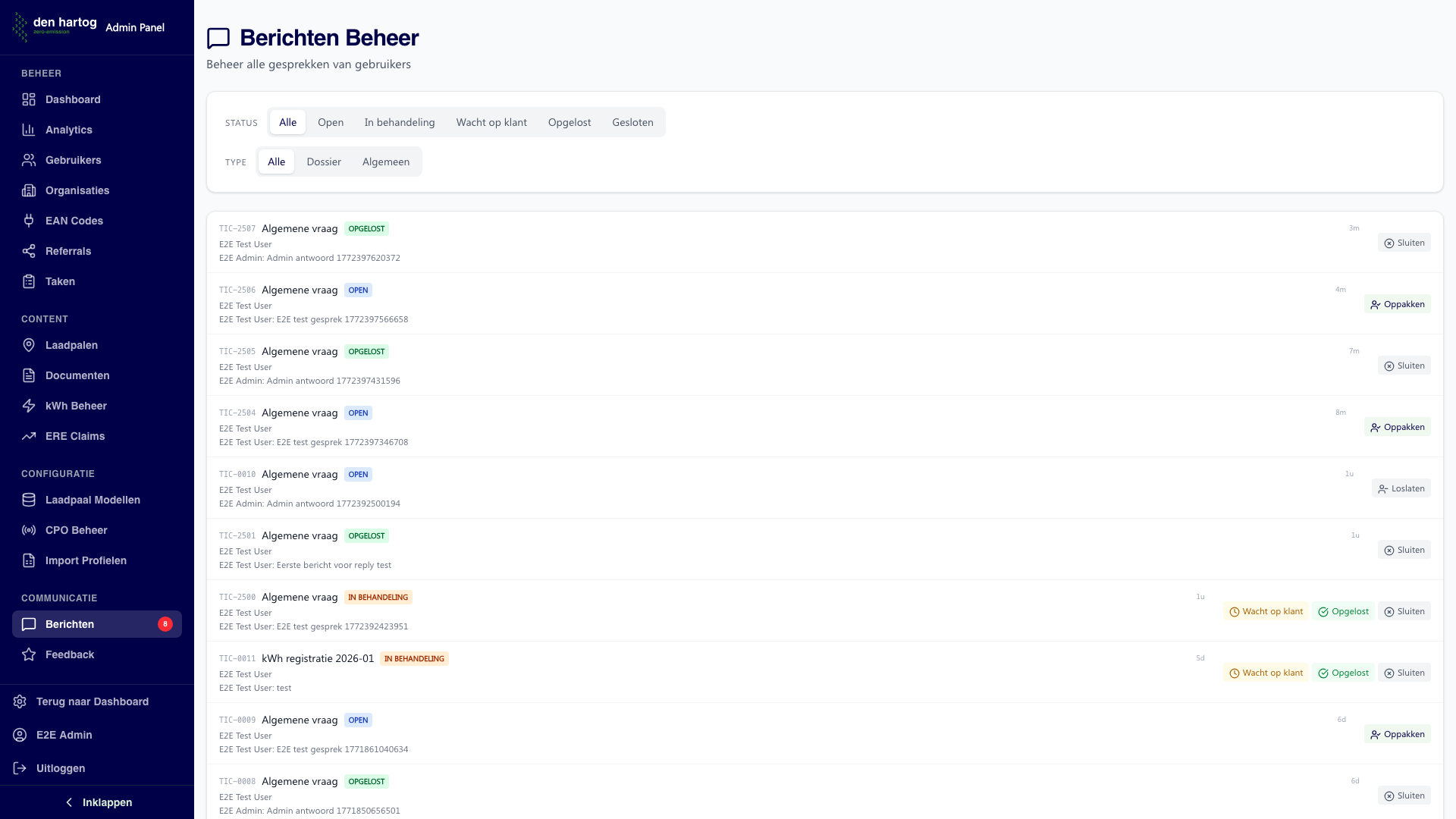
Task: Open Feedback via its star icon
Action: (x=29, y=654)
